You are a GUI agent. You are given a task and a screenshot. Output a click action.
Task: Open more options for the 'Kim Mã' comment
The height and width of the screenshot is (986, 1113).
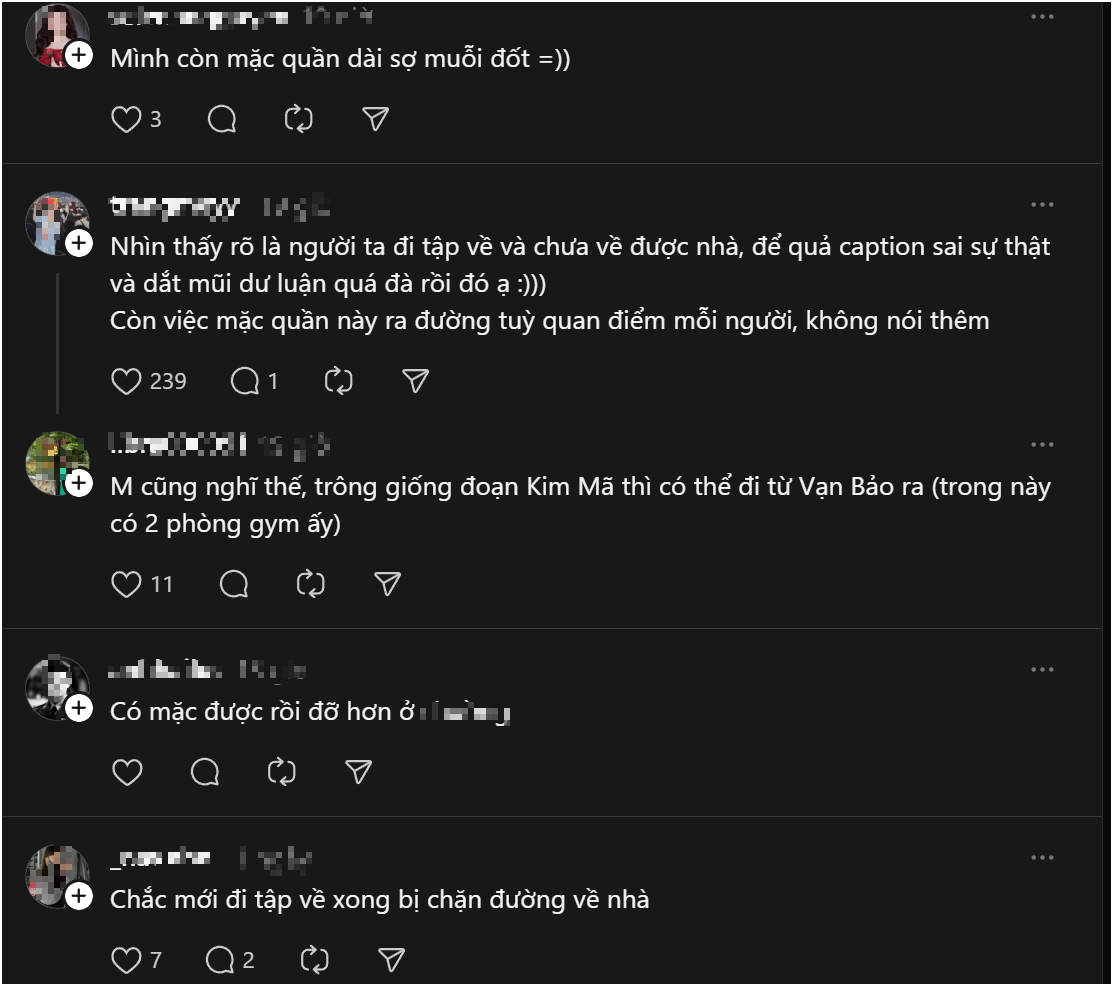[1042, 445]
